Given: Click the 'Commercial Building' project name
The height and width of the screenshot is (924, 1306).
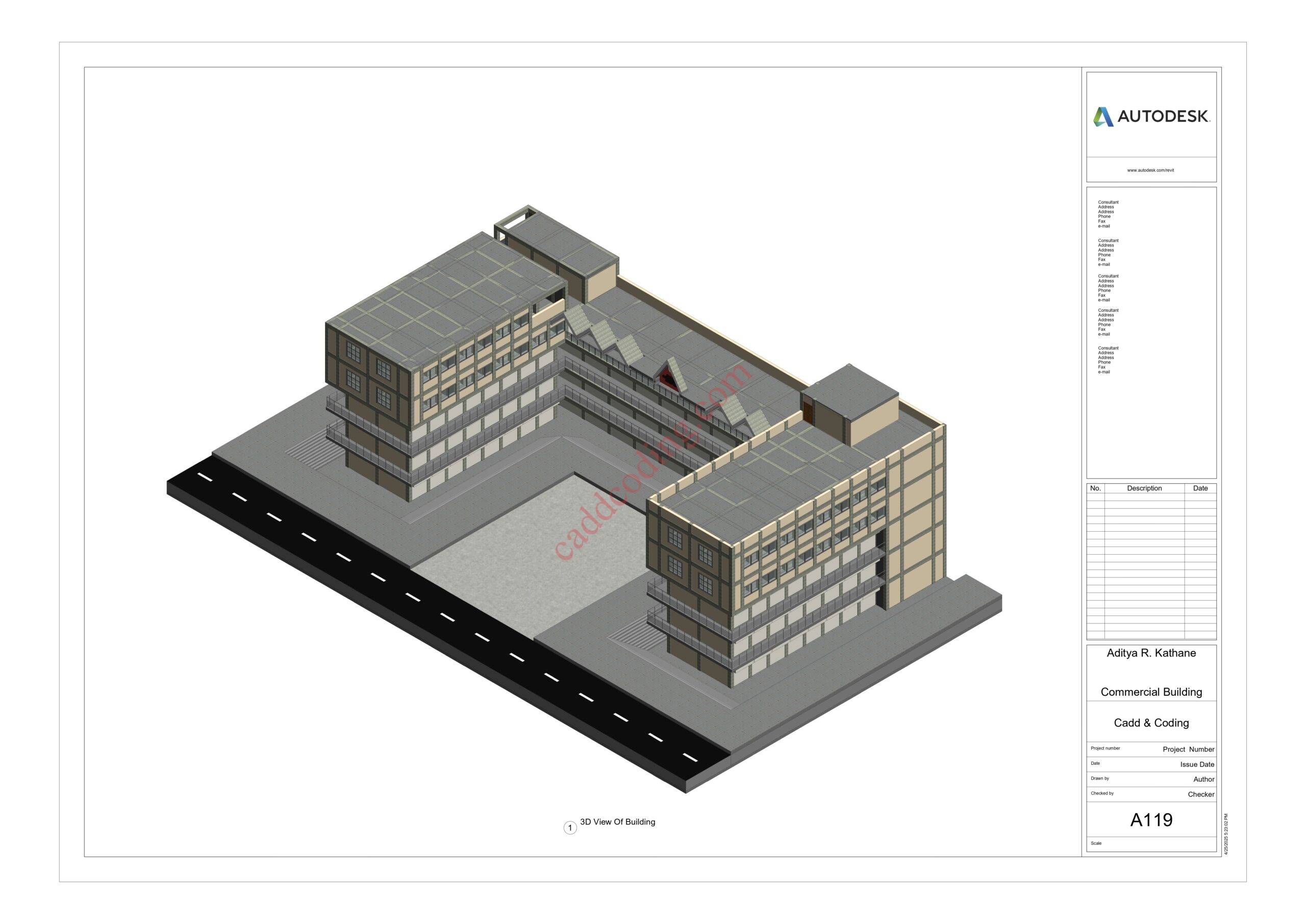Looking at the screenshot, I should coord(1151,692).
